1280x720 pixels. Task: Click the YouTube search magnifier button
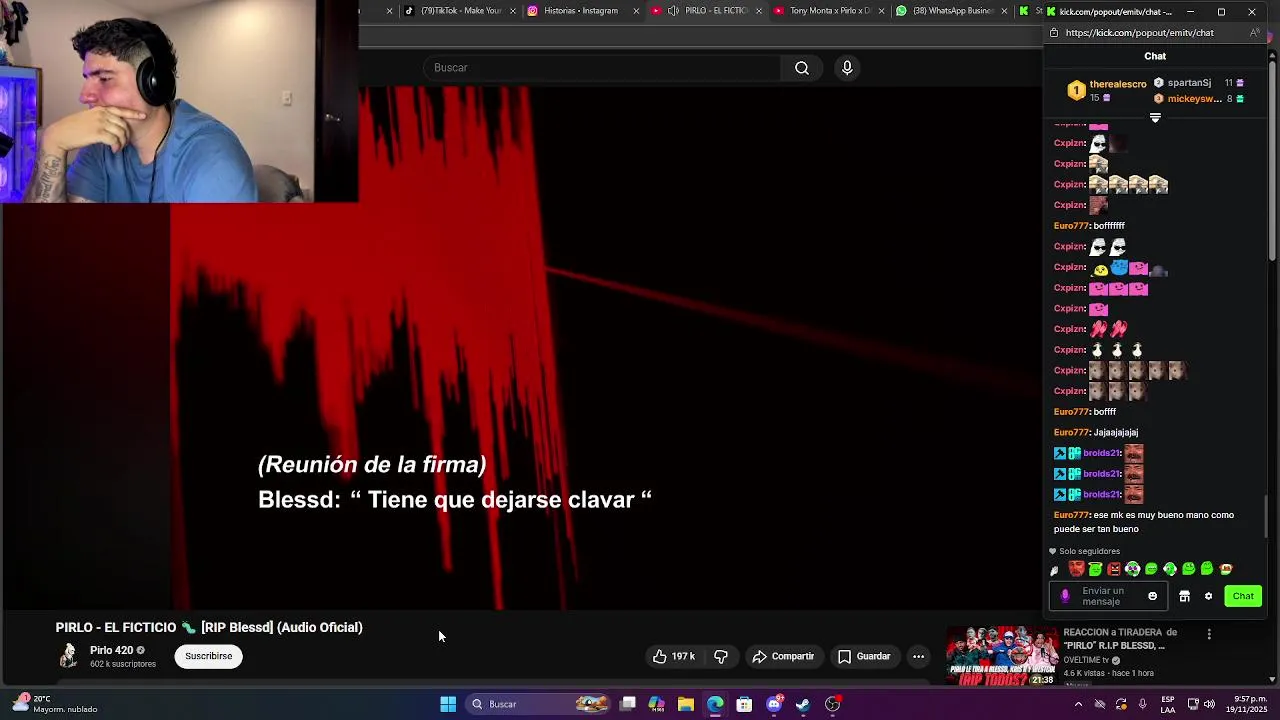coord(802,67)
